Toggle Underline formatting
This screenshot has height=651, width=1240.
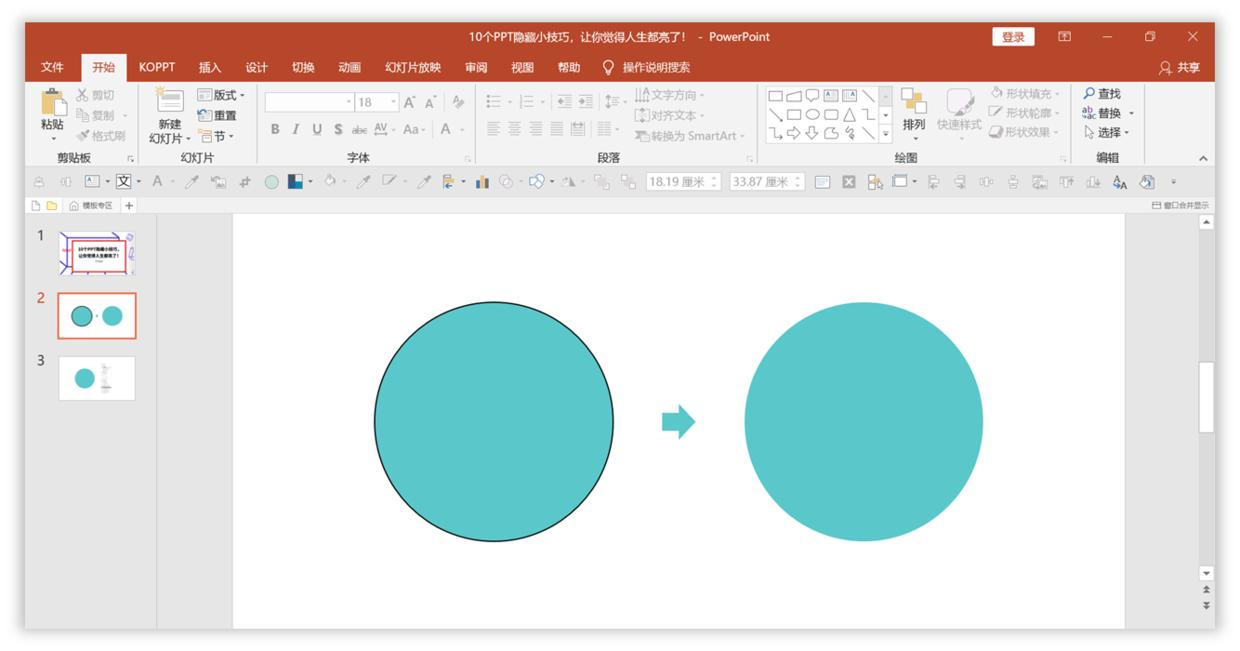click(x=317, y=129)
